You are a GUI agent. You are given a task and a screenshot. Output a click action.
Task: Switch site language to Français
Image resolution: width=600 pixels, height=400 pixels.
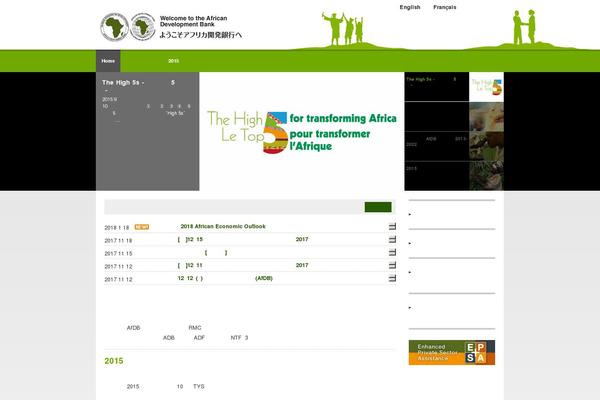click(x=445, y=7)
